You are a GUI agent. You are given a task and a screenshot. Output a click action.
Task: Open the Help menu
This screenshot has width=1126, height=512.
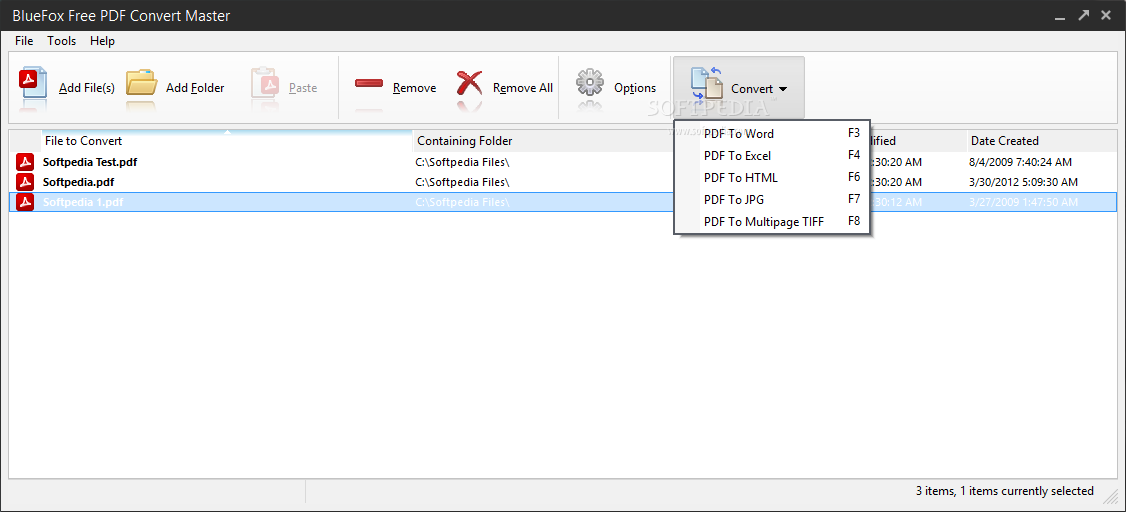click(102, 41)
